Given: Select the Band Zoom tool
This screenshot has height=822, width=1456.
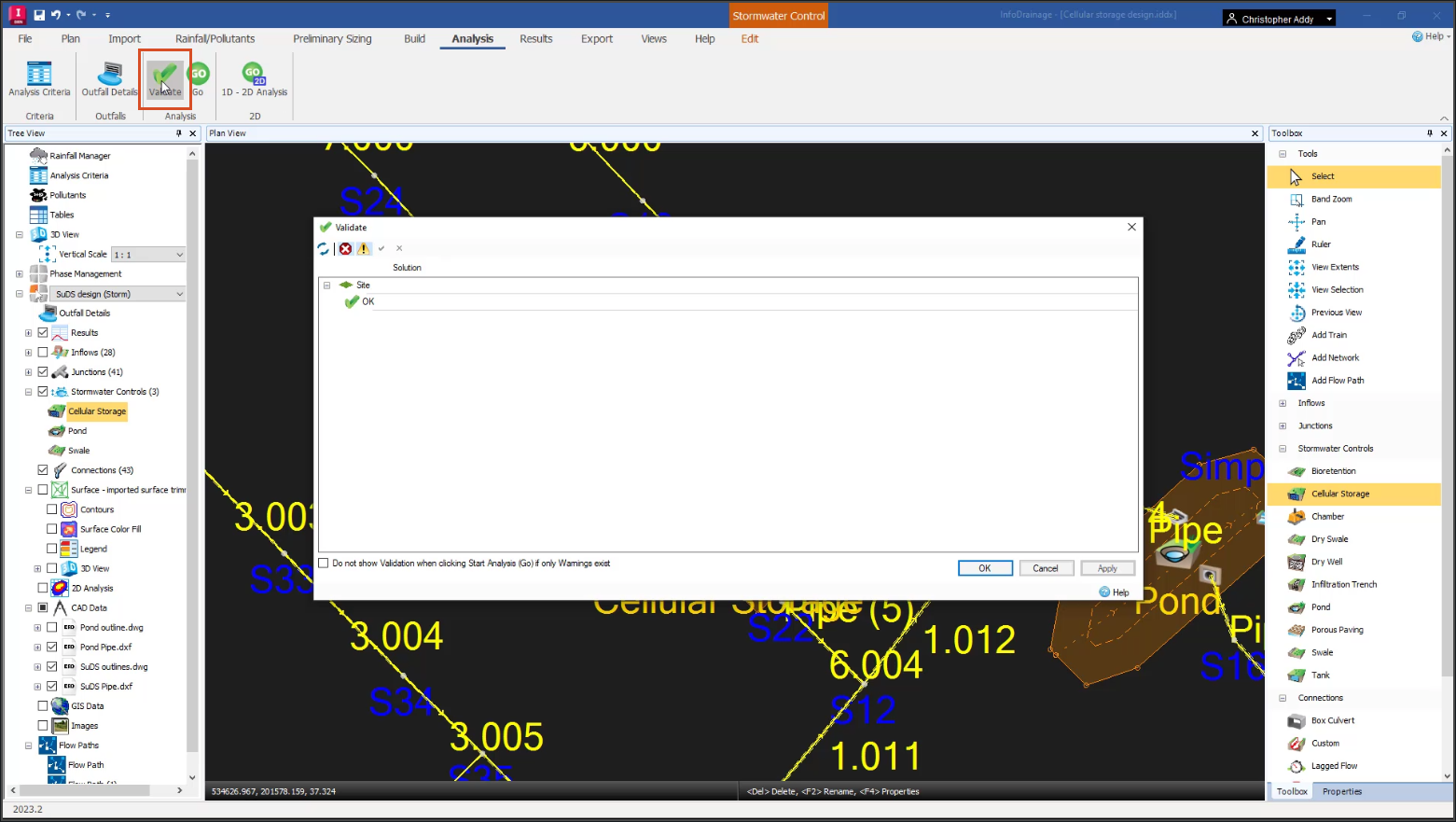Looking at the screenshot, I should [x=1331, y=199].
